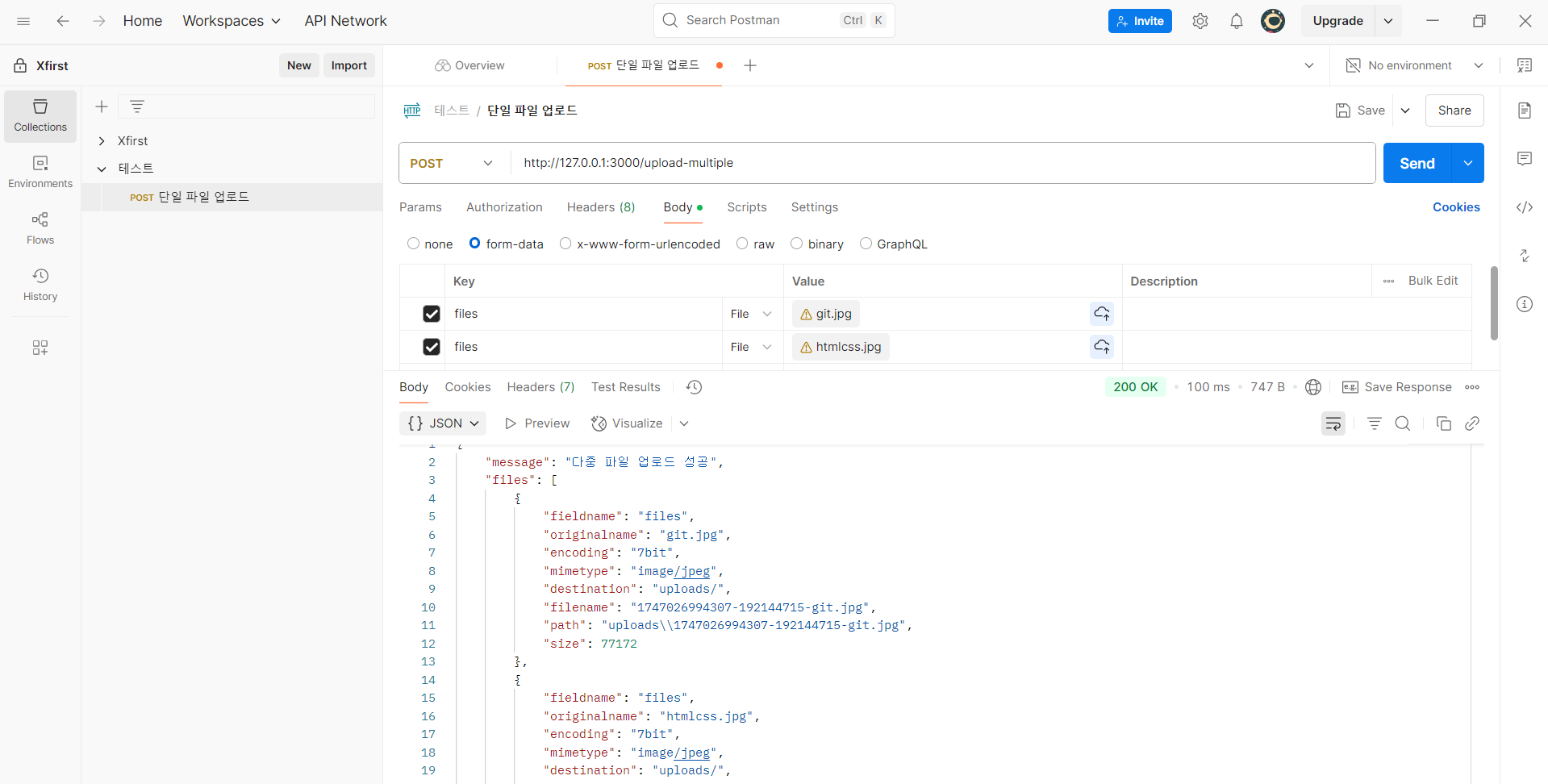Open the Workspaces dropdown
1548x784 pixels.
coord(232,21)
